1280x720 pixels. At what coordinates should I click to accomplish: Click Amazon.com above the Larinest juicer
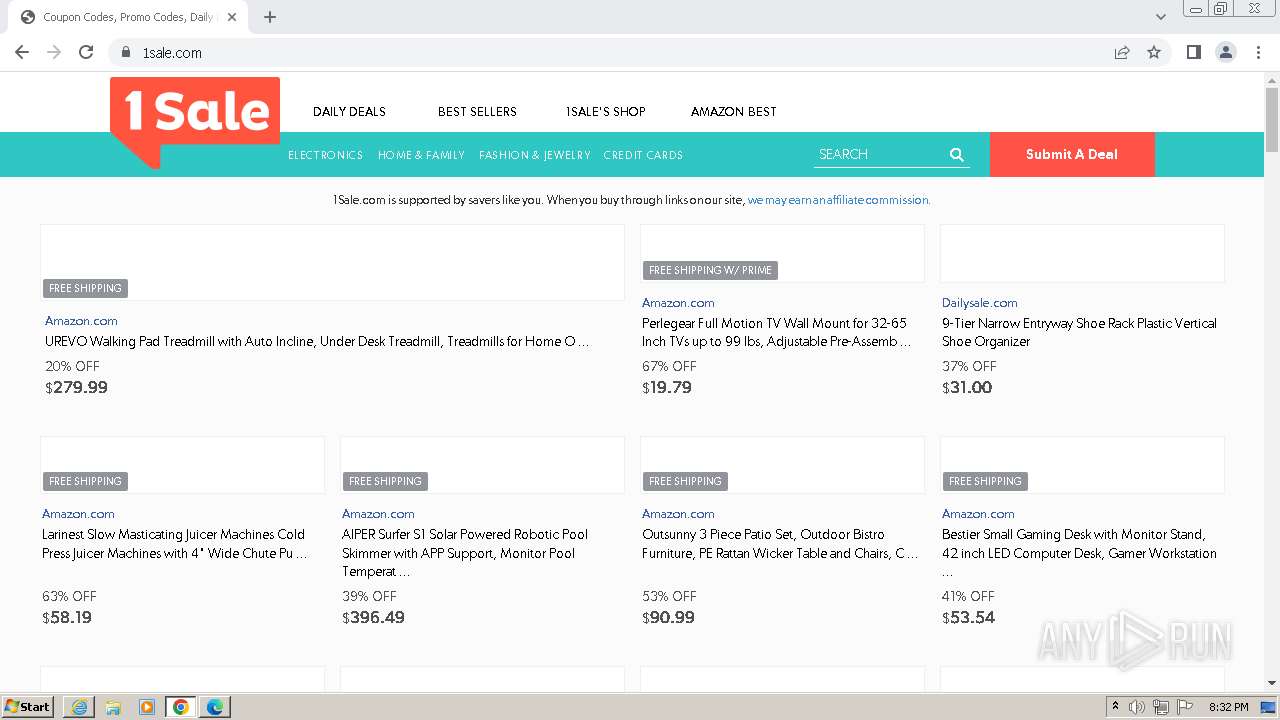[78, 514]
